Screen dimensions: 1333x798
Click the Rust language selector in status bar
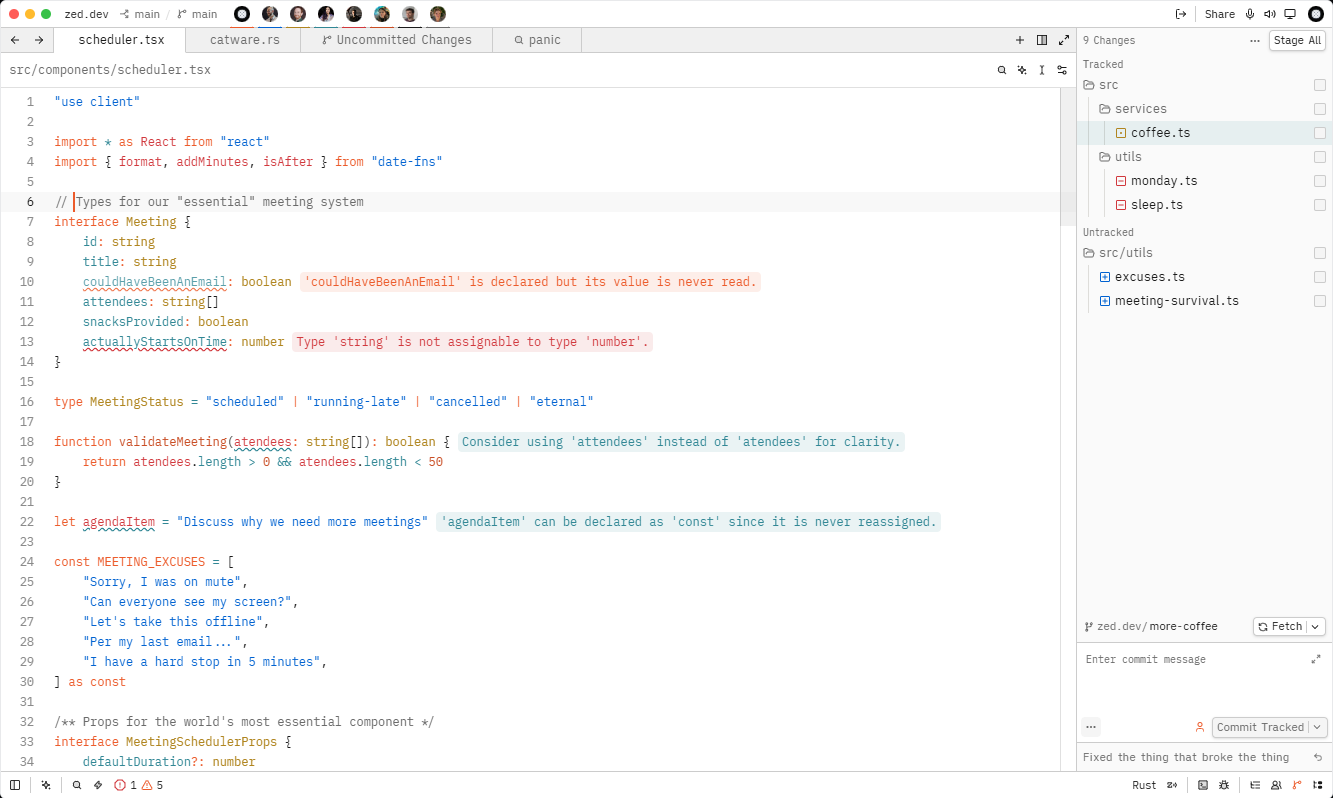pyautogui.click(x=1144, y=785)
